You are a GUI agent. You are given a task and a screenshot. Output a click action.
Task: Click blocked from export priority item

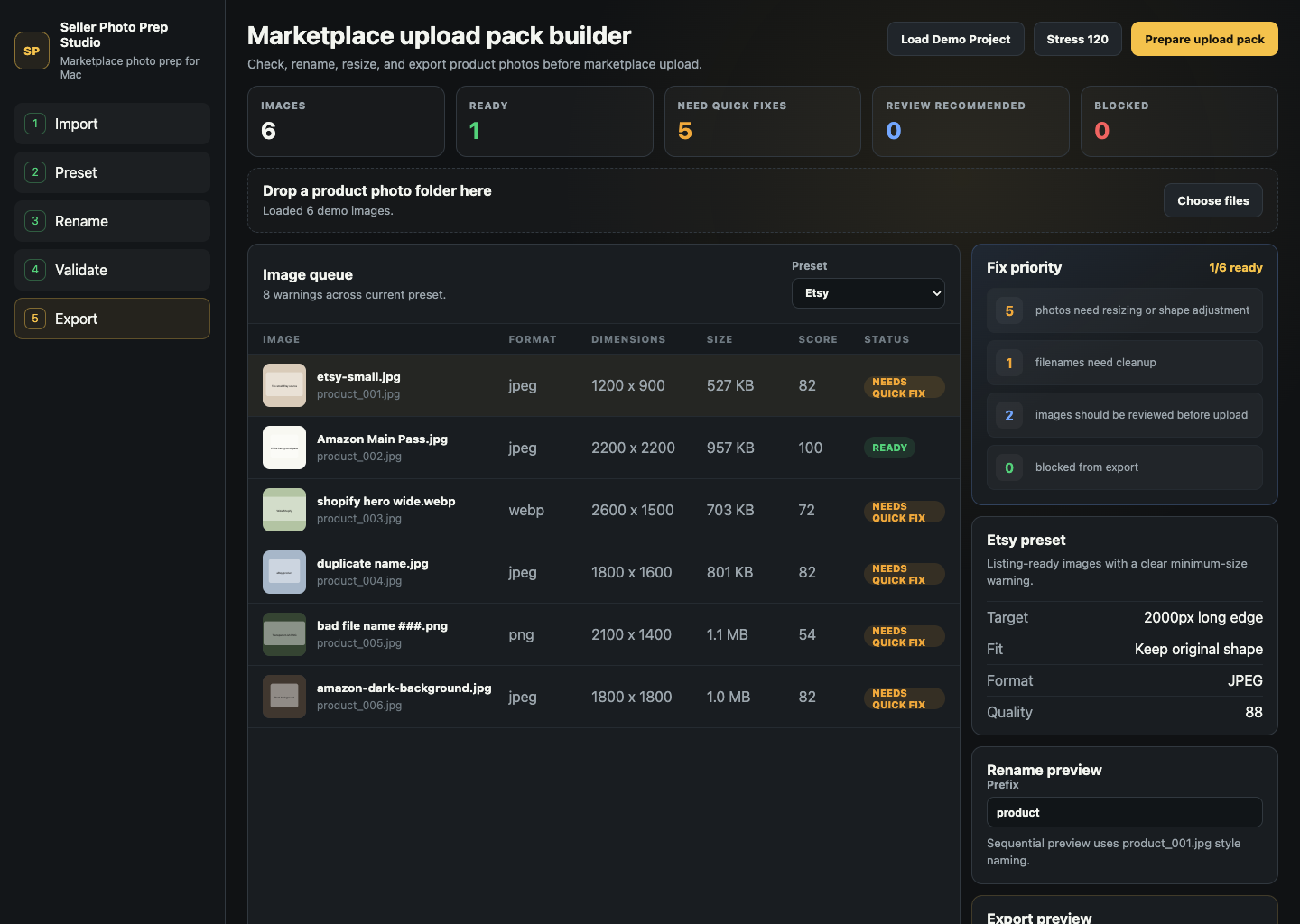tap(1124, 467)
